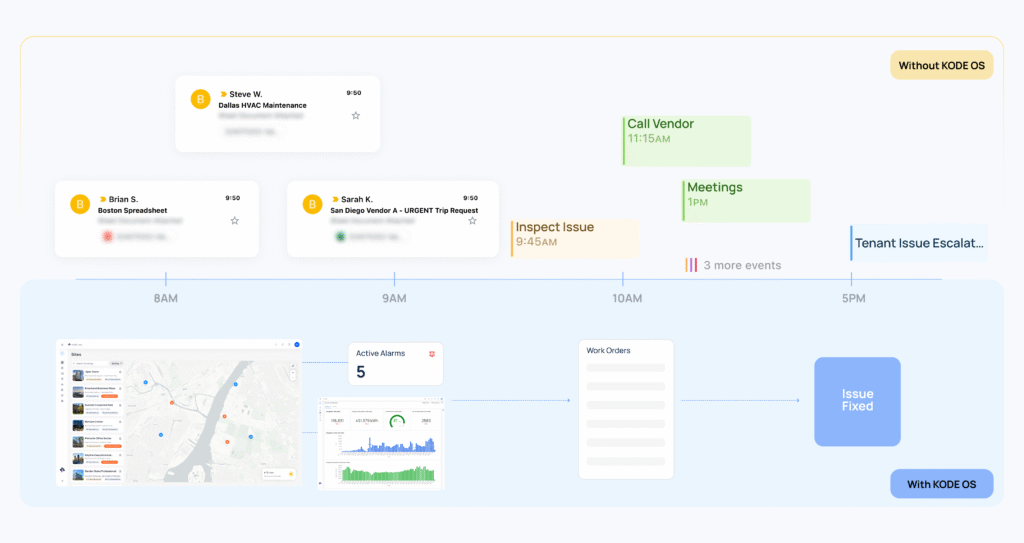Click the 9:50 time on Sarah K. email
Viewport: 1024px width, 543px height.
click(470, 198)
